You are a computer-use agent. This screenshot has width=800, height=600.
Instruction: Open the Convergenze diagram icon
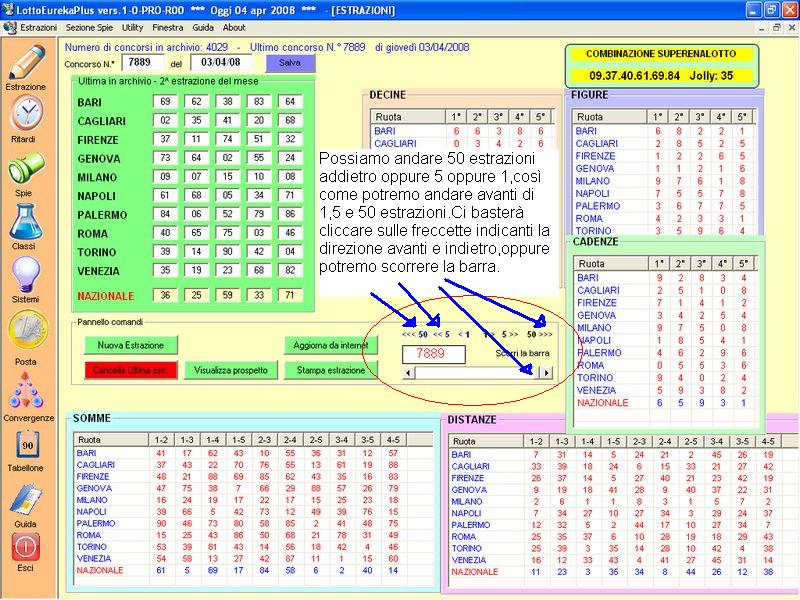(26, 390)
